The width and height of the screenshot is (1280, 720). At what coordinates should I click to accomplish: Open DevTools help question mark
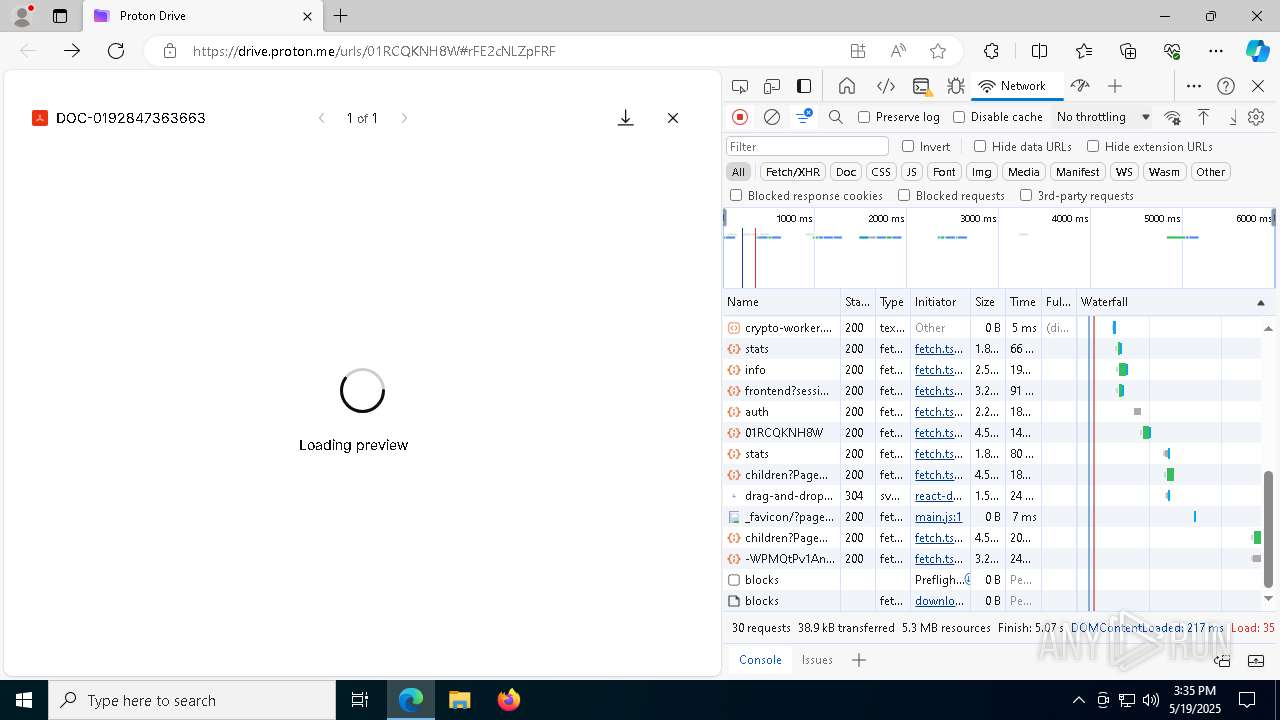(x=1226, y=86)
